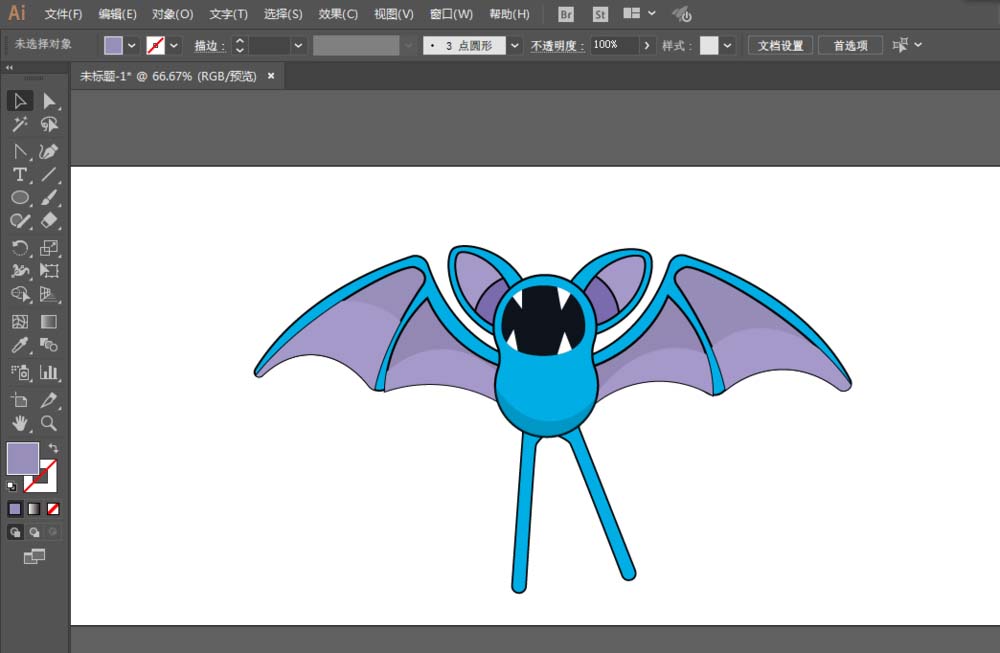Activate the Hand tool
This screenshot has height=653, width=1000.
coord(20,423)
